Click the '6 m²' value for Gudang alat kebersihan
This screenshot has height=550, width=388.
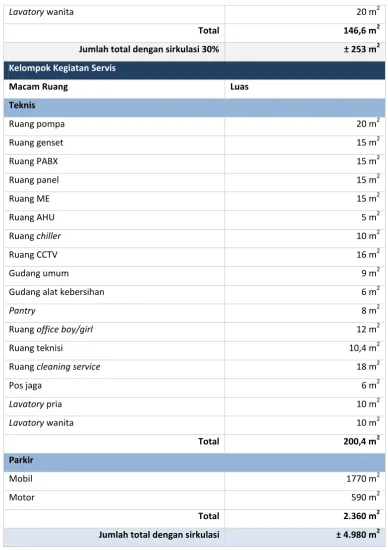coord(370,291)
